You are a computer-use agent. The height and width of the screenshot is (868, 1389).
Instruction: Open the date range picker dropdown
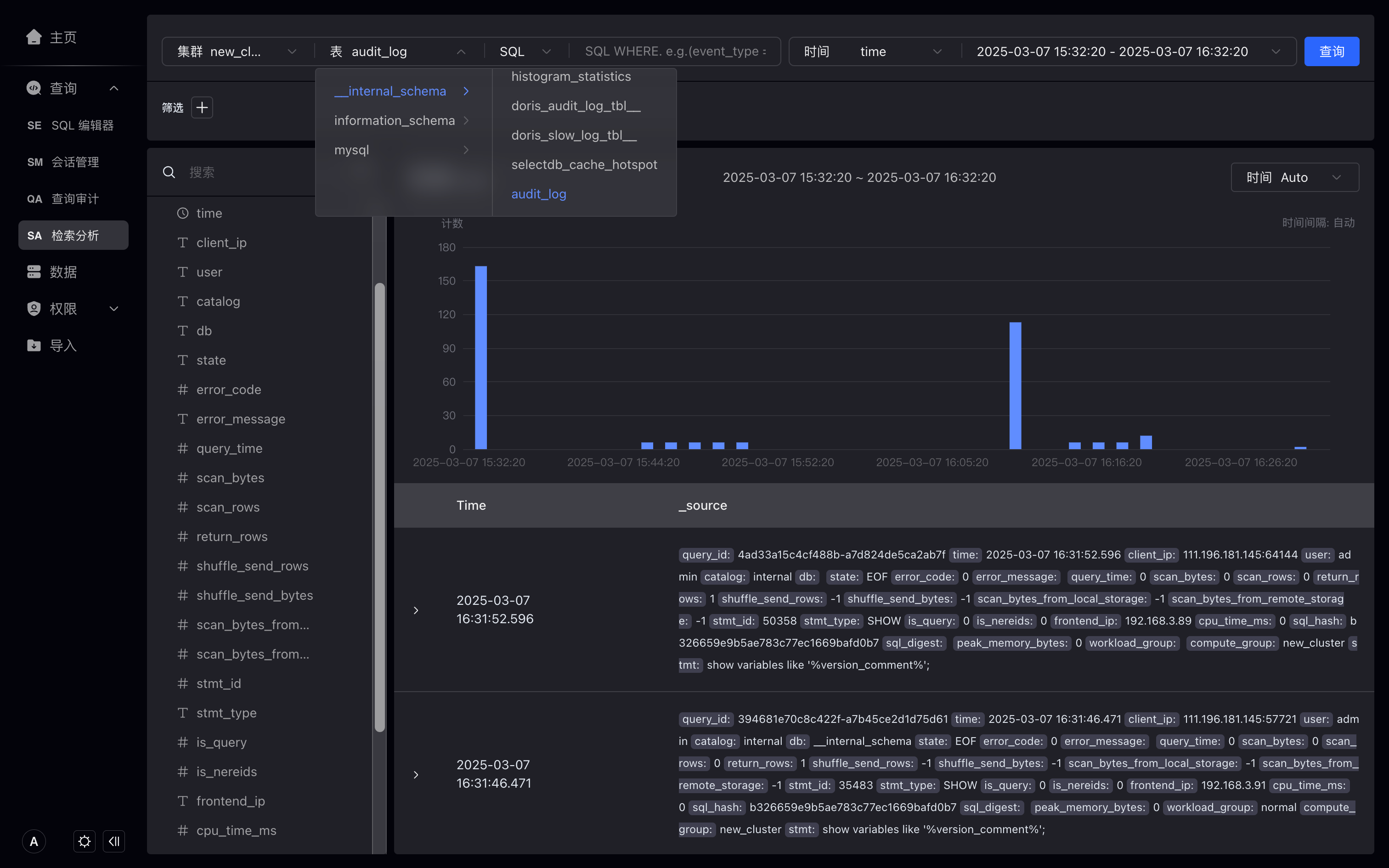(1129, 51)
